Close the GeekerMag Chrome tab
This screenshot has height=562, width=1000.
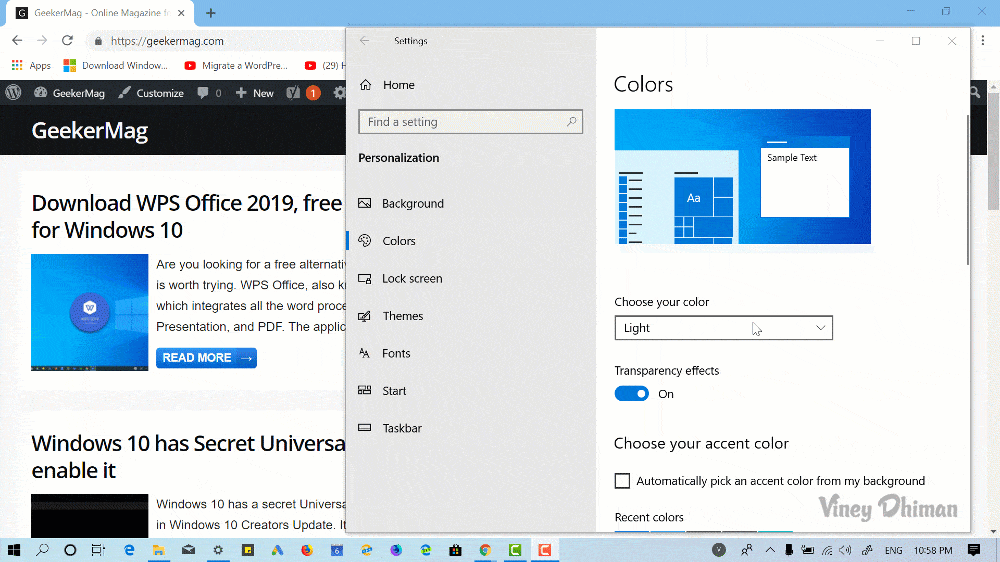(181, 13)
